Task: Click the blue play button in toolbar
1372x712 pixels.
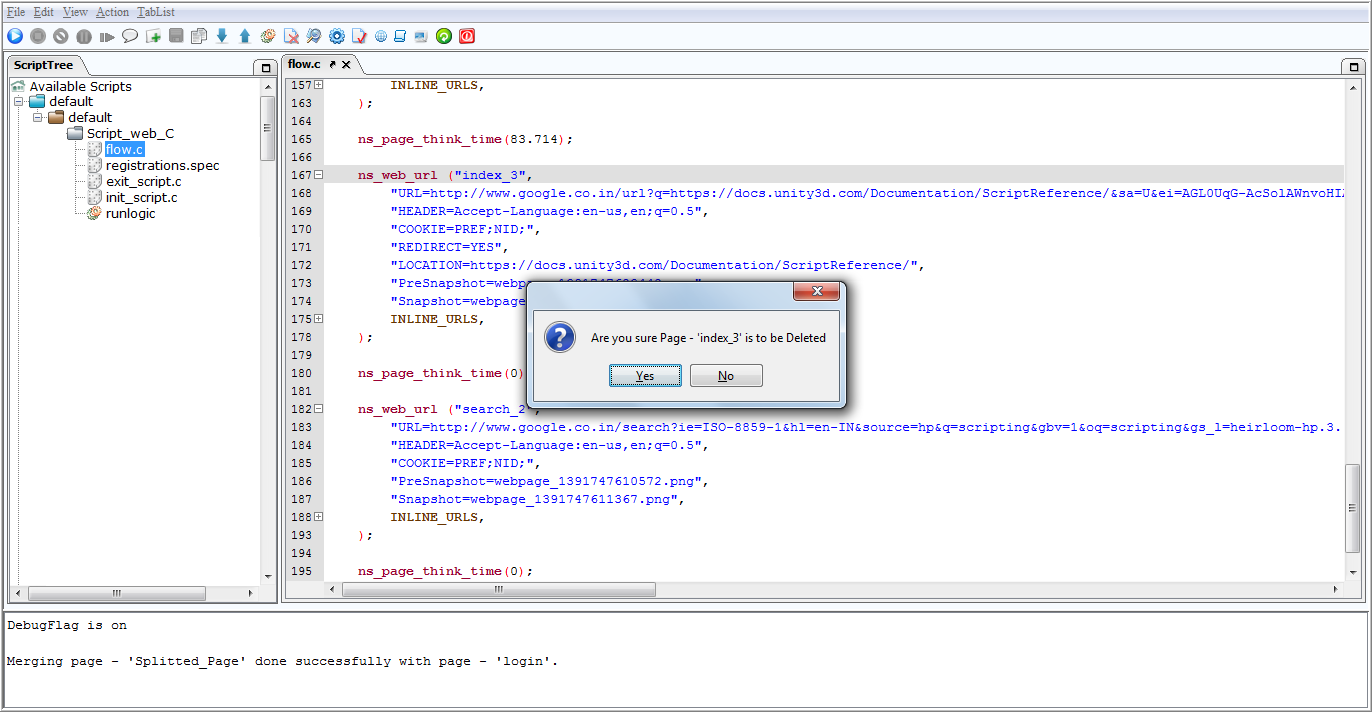Action: 15,36
